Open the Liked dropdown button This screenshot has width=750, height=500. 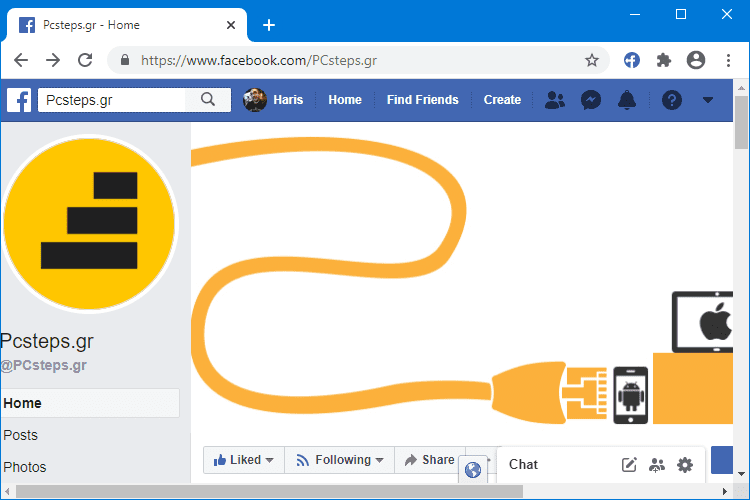click(244, 460)
